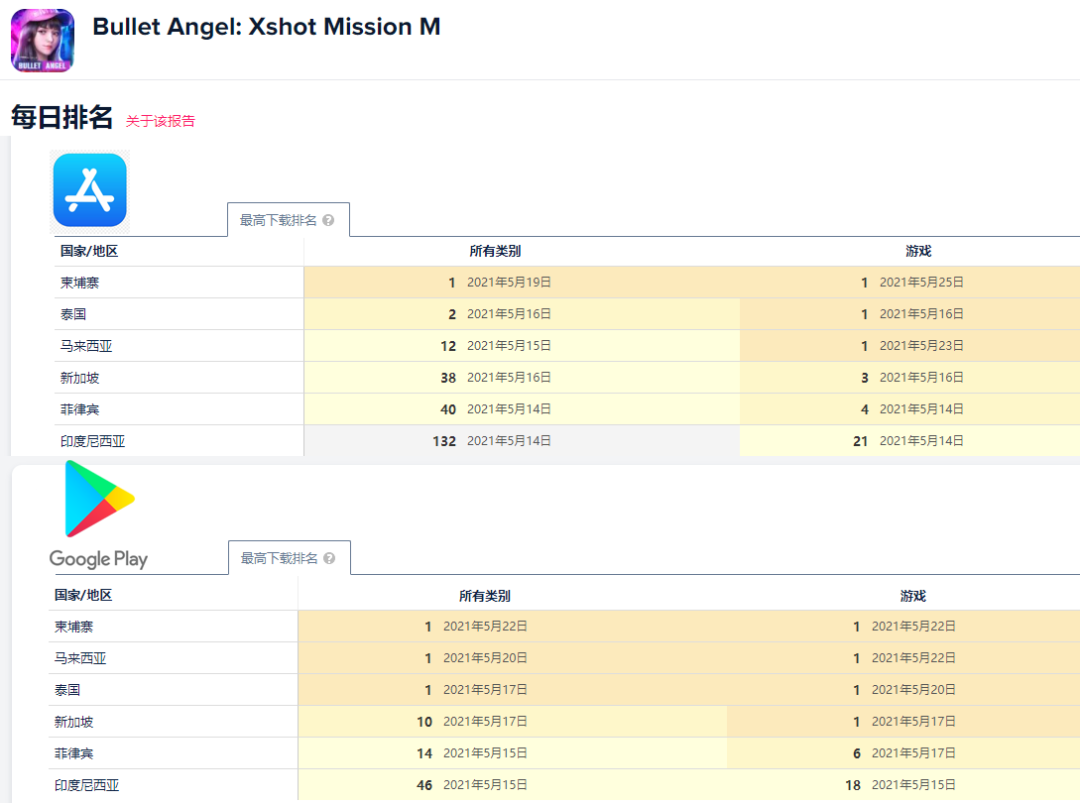
Task: Select 最高下载排名 tab under Google Play
Action: pyautogui.click(x=279, y=558)
